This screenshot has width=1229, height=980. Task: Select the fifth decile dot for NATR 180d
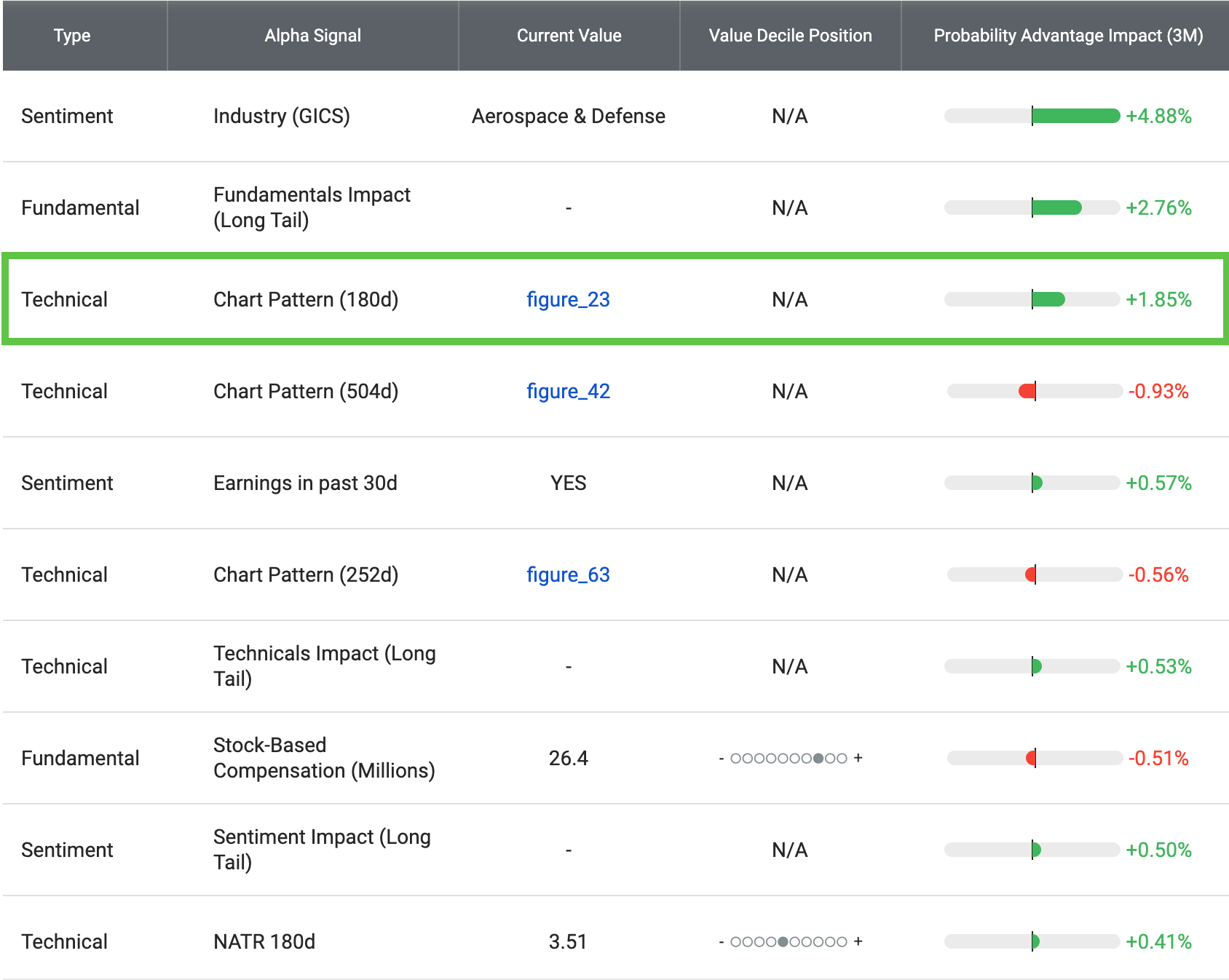click(783, 941)
